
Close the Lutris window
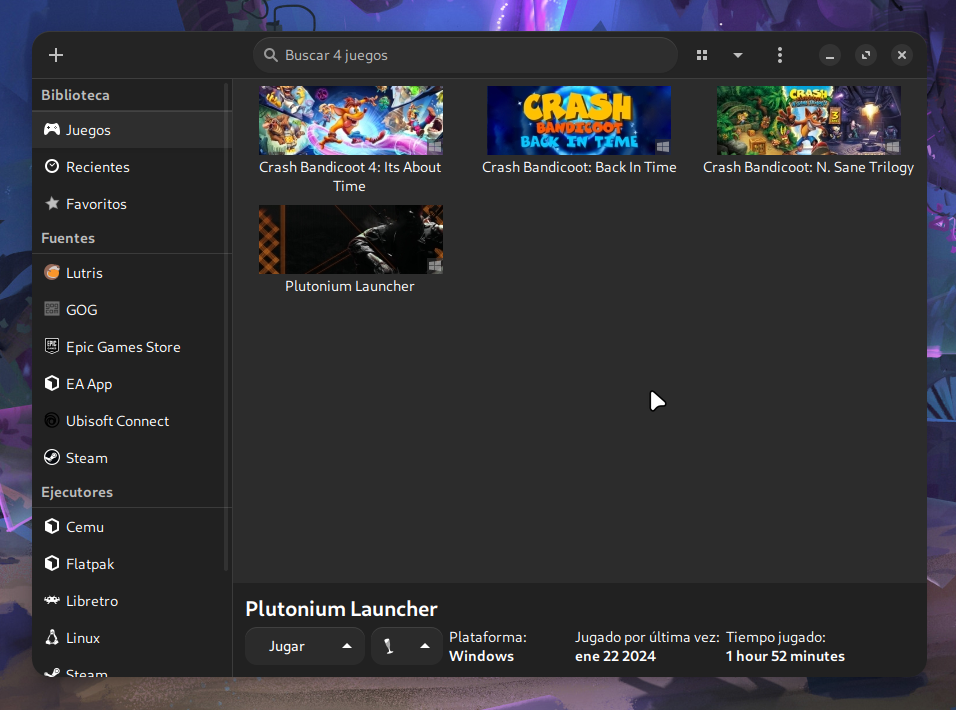[902, 55]
